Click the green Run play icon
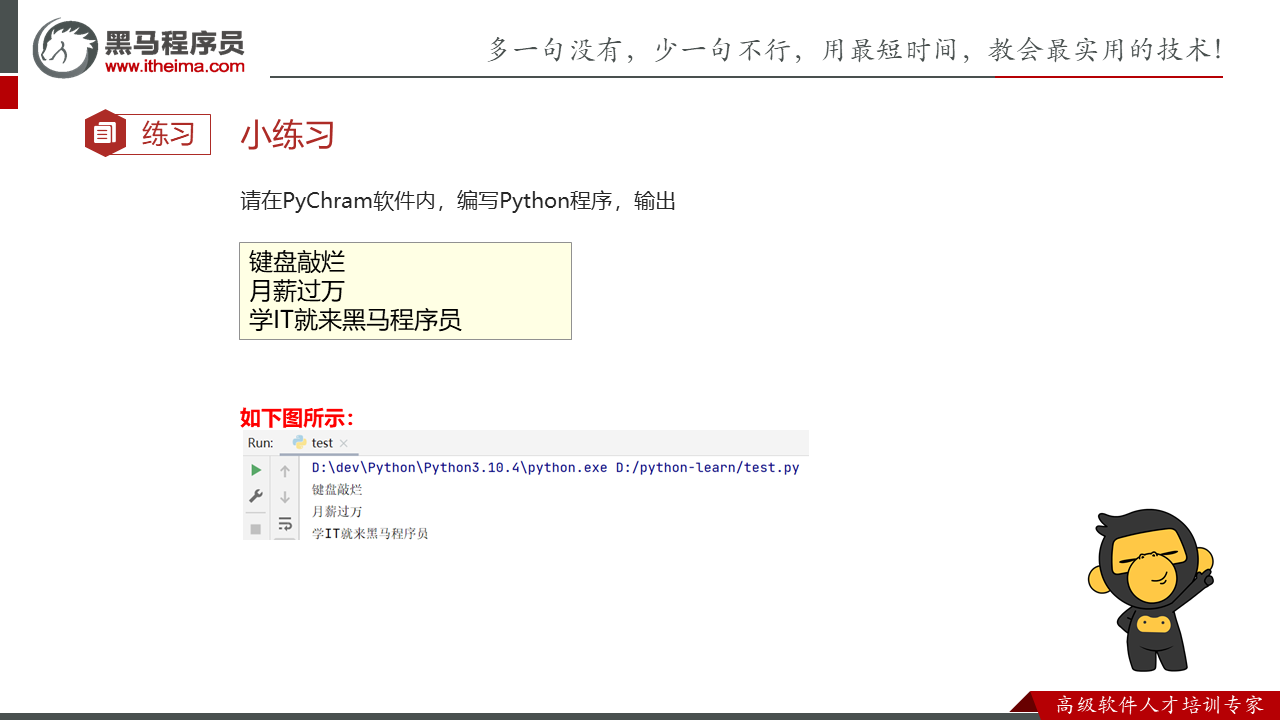 pyautogui.click(x=256, y=470)
